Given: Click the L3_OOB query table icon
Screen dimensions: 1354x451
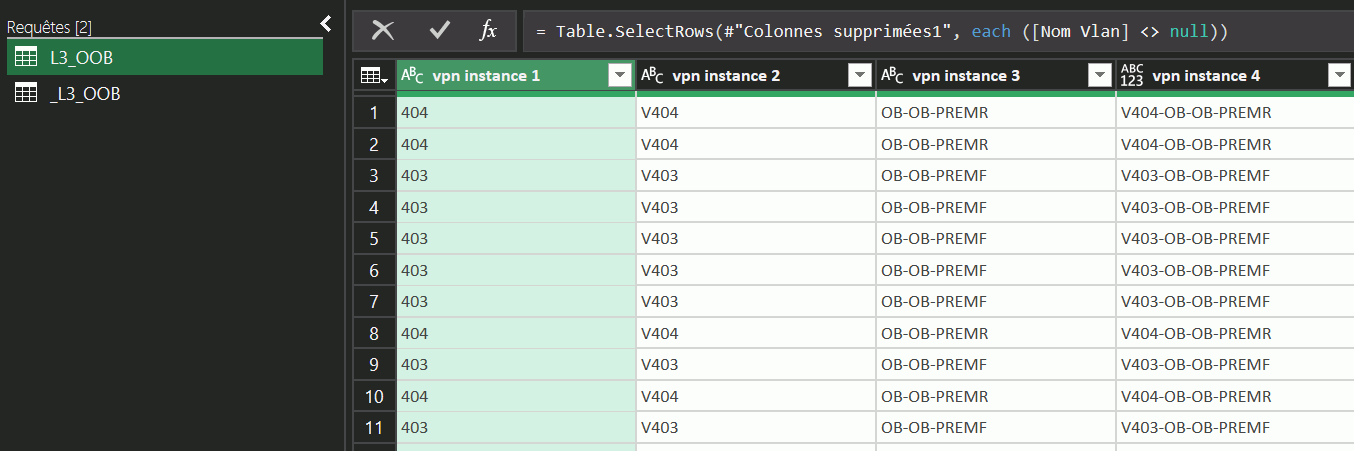Looking at the screenshot, I should 27,58.
